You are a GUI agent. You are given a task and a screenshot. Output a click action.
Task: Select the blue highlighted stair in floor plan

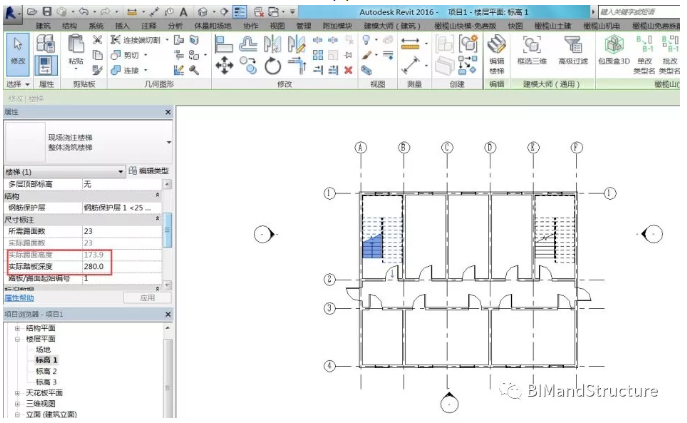coord(373,247)
